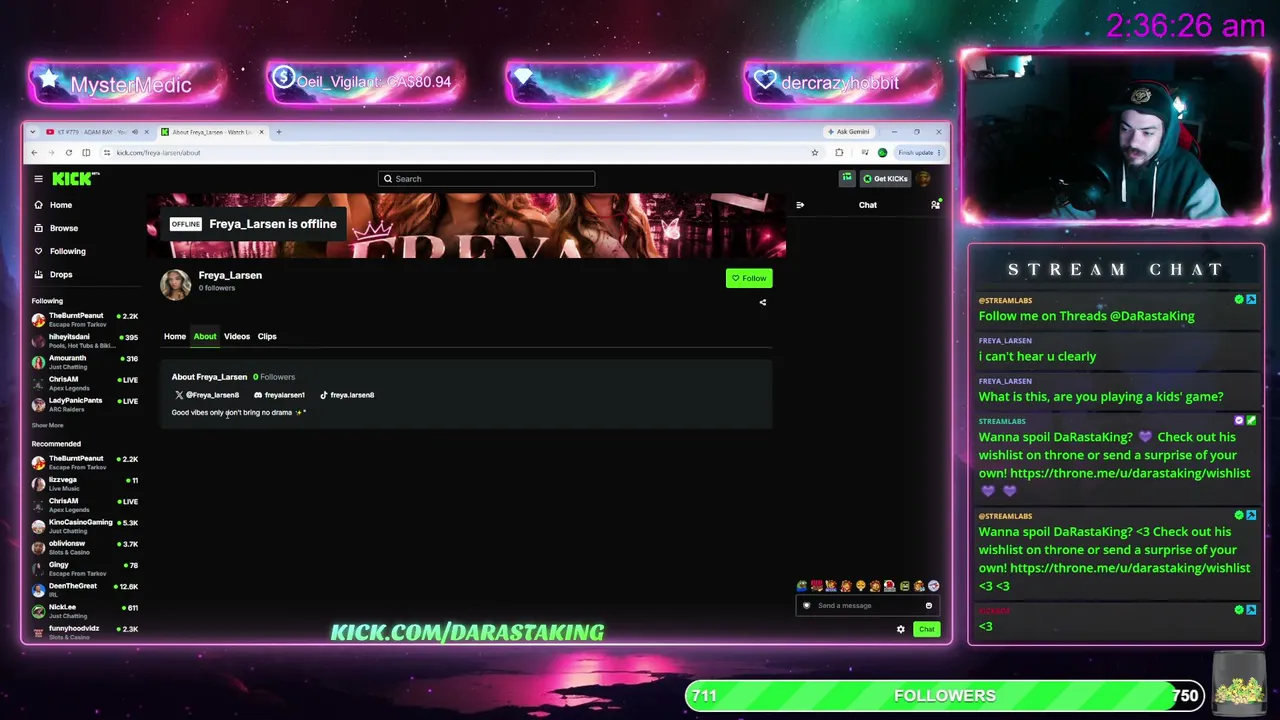Click the 0 Followers count in About section

(274, 377)
